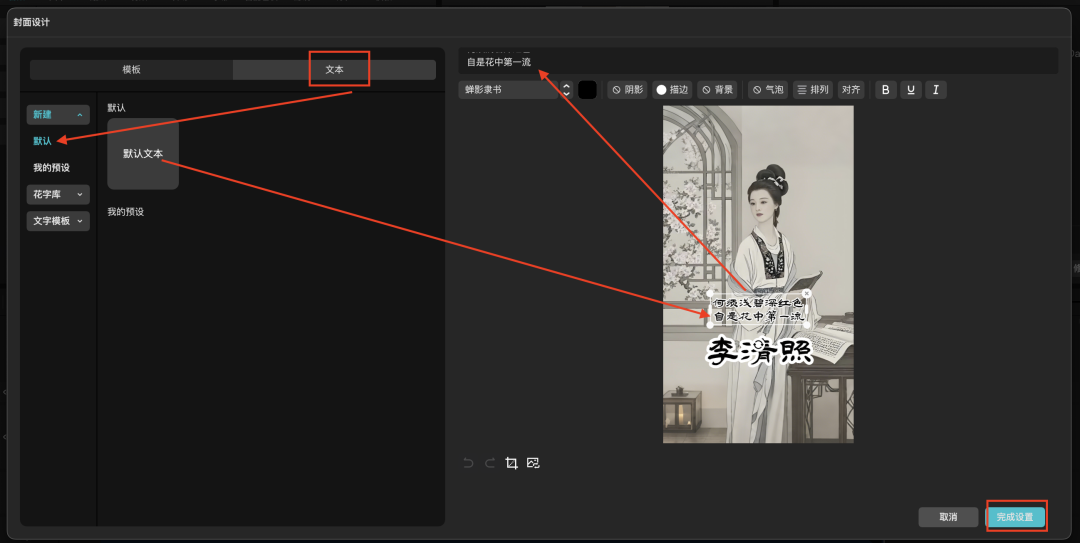
Task: Open the 对齐 alignment option
Action: 851,90
